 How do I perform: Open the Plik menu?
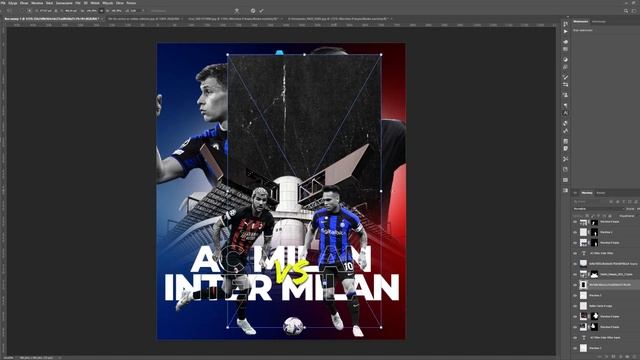(x=3, y=3)
